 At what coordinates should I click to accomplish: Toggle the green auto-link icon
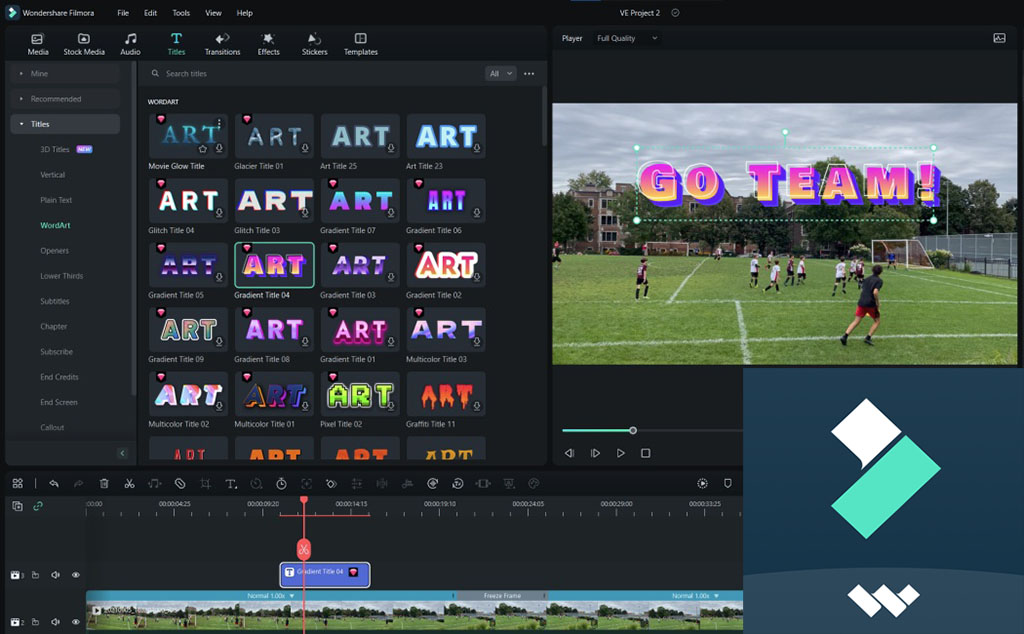tap(38, 506)
